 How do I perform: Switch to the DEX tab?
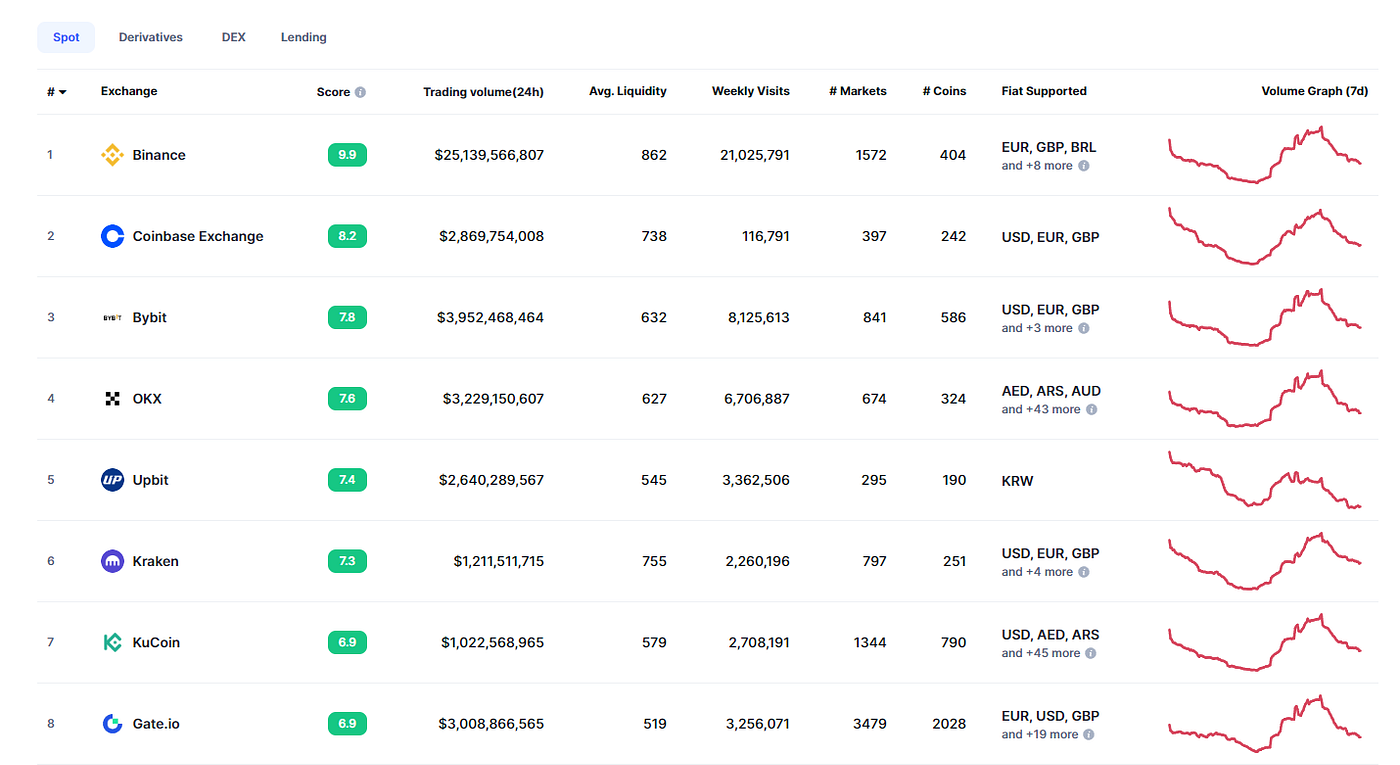point(234,37)
